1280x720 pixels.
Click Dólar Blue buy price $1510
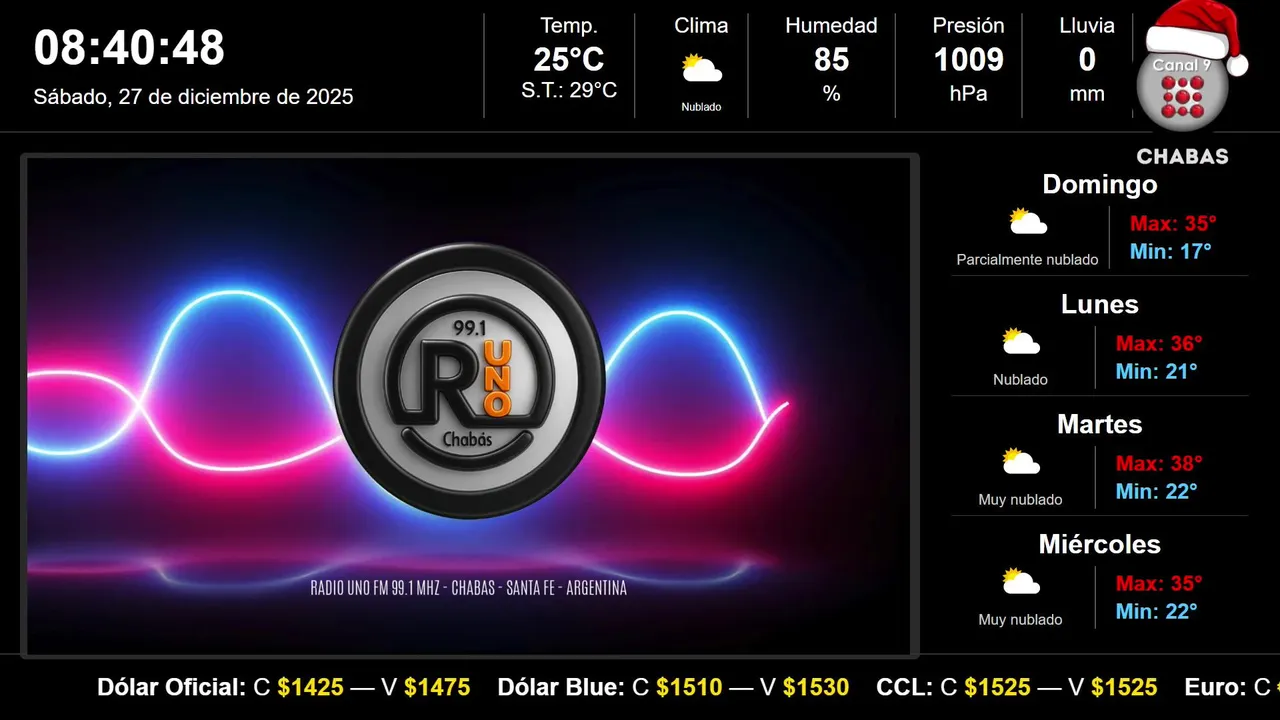point(689,687)
